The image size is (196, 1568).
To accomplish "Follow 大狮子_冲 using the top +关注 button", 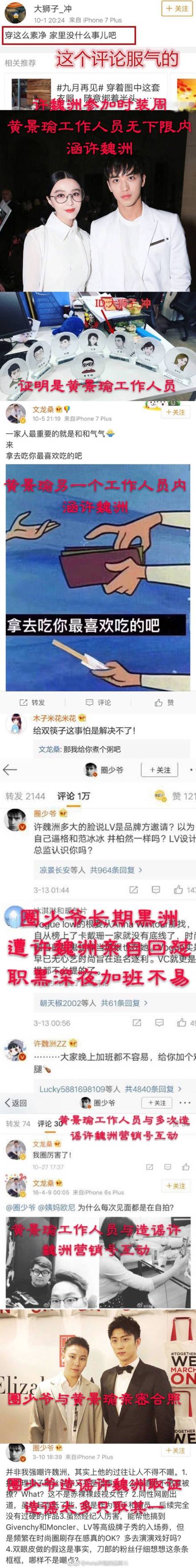I will pyautogui.click(x=178, y=9).
